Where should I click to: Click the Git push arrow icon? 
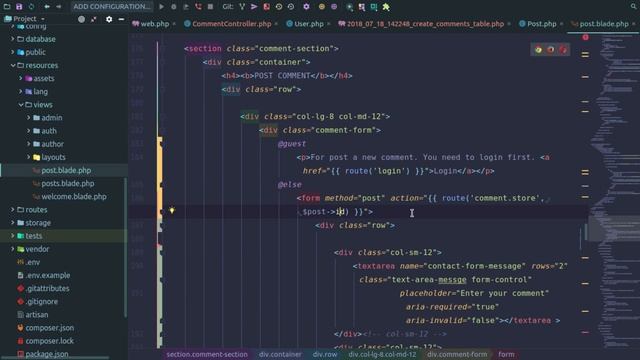[254, 7]
